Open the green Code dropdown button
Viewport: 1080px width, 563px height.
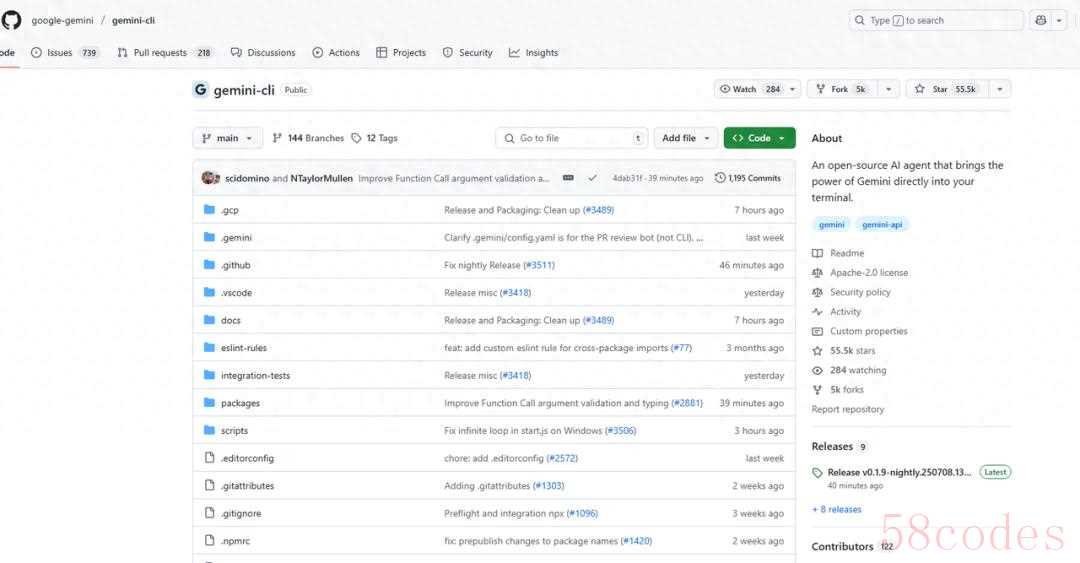coord(759,138)
